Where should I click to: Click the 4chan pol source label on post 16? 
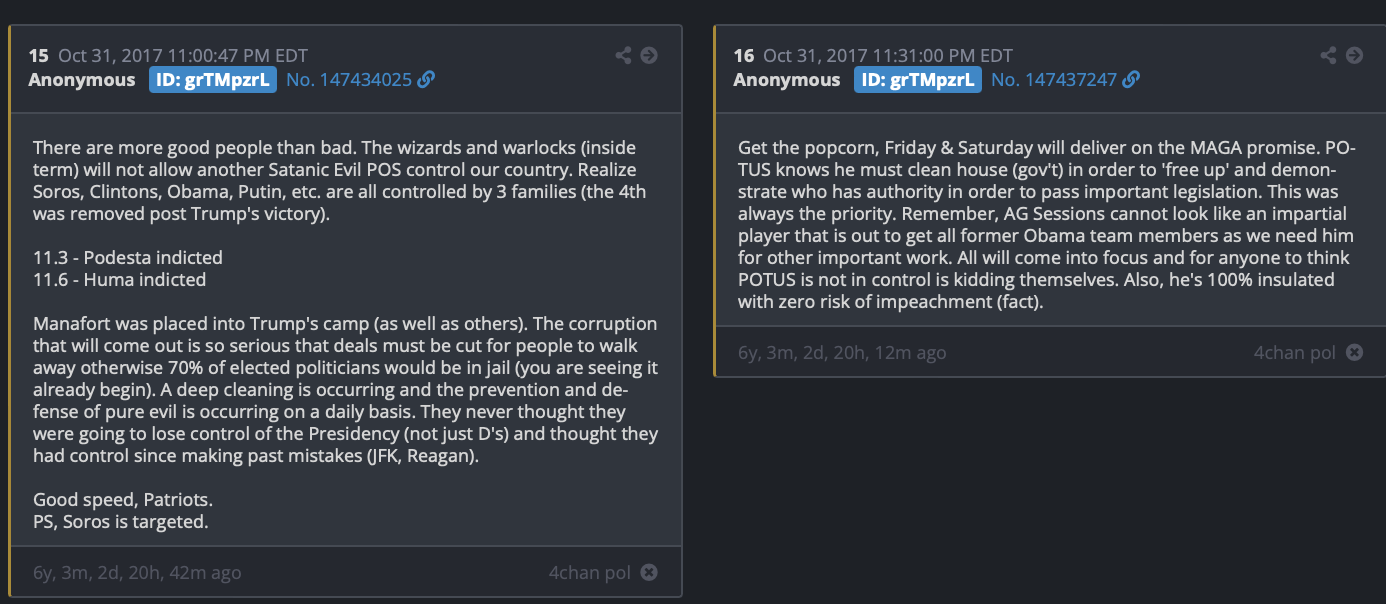1295,353
